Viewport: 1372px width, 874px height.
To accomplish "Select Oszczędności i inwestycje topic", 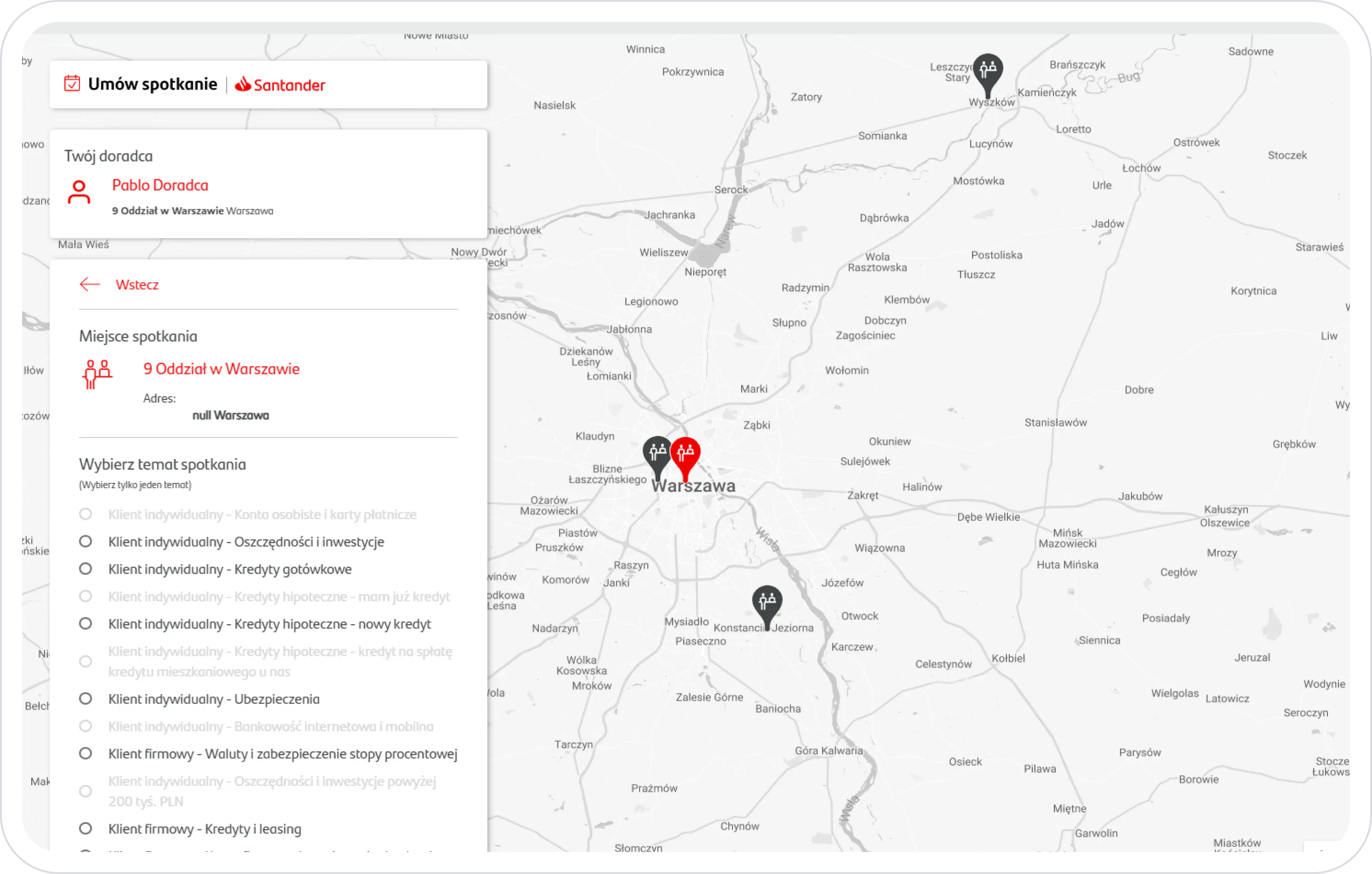I will (x=85, y=541).
